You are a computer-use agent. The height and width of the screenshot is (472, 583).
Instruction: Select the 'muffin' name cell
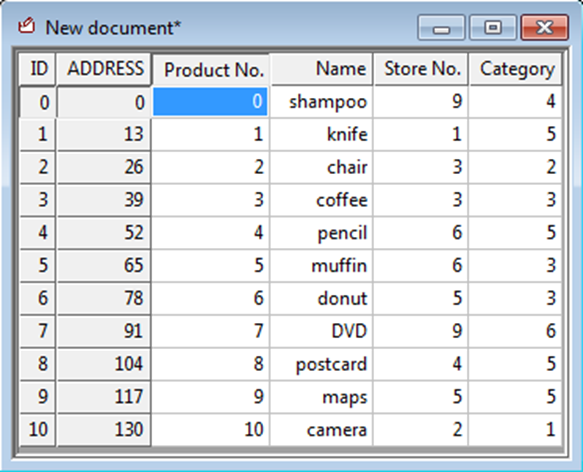pyautogui.click(x=321, y=266)
